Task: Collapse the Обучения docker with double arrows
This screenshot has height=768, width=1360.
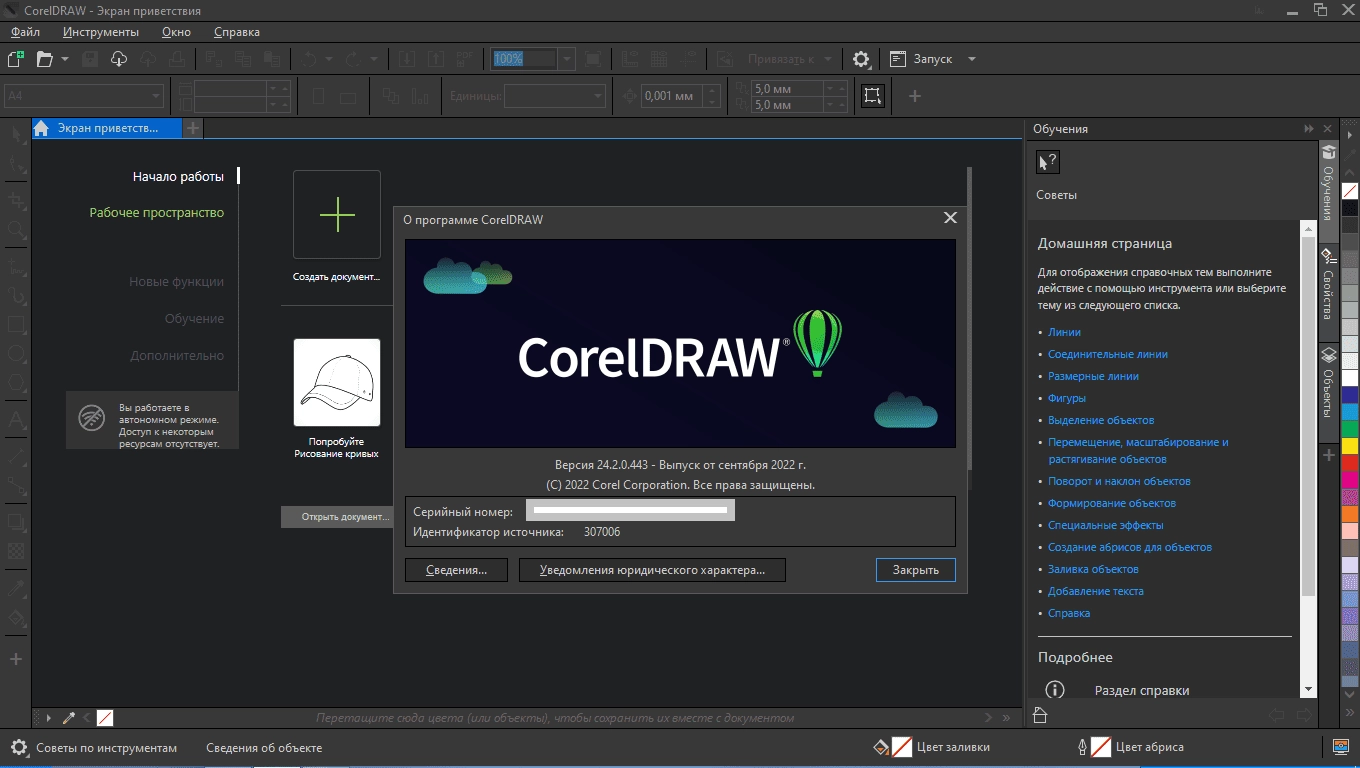Action: 1308,129
